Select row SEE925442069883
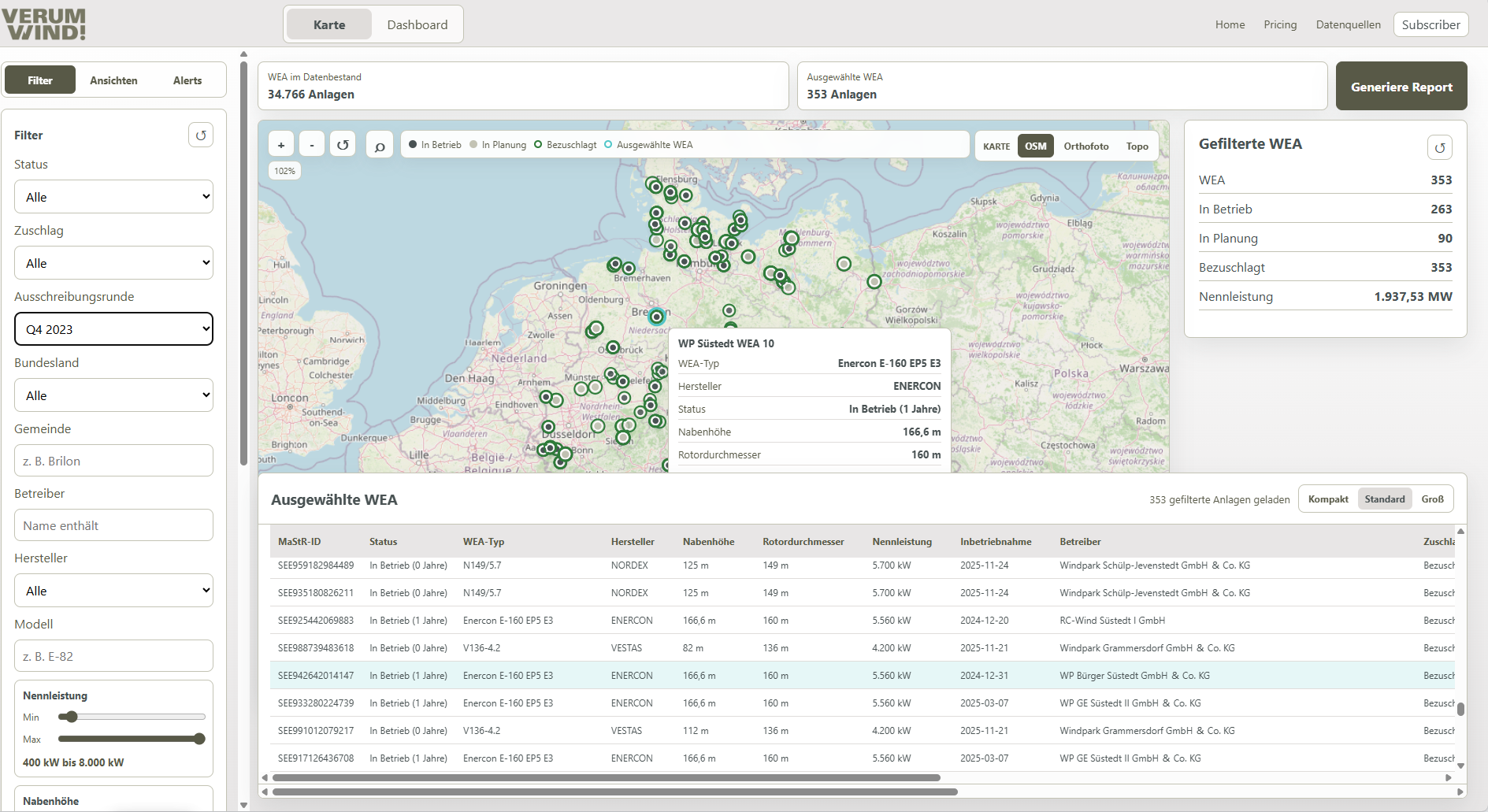 point(863,621)
